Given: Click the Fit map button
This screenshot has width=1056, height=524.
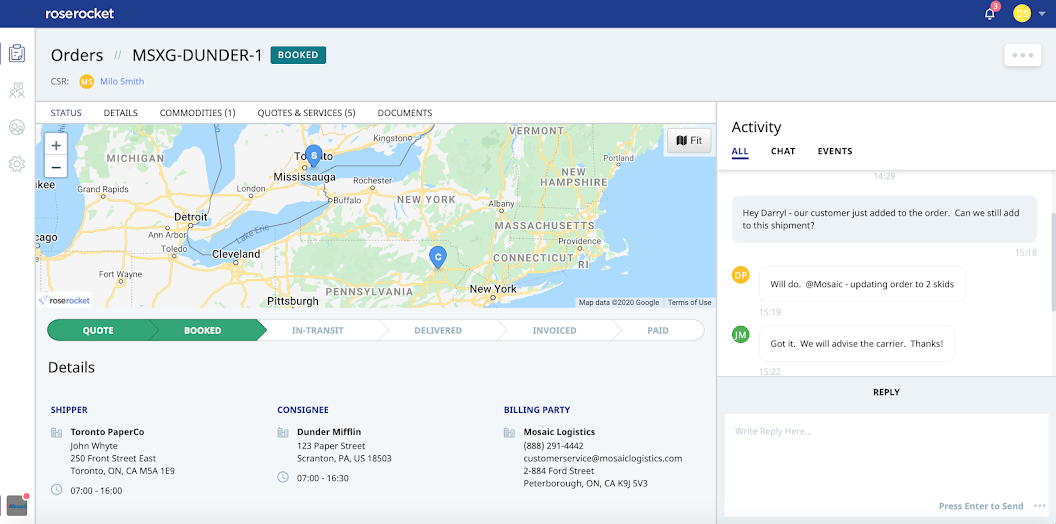Looking at the screenshot, I should coord(689,141).
